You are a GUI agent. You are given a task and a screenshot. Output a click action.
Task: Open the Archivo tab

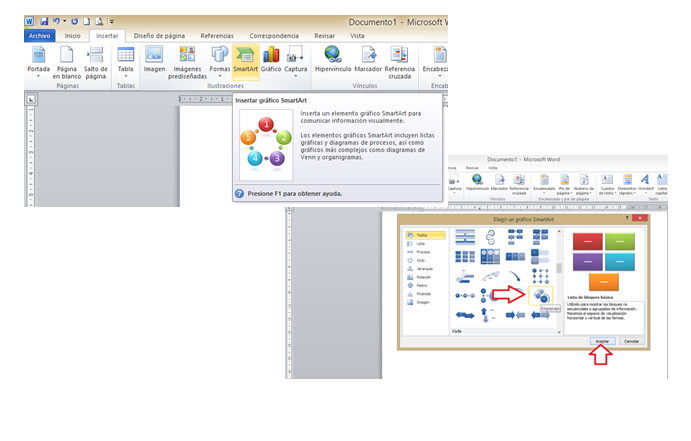click(40, 35)
